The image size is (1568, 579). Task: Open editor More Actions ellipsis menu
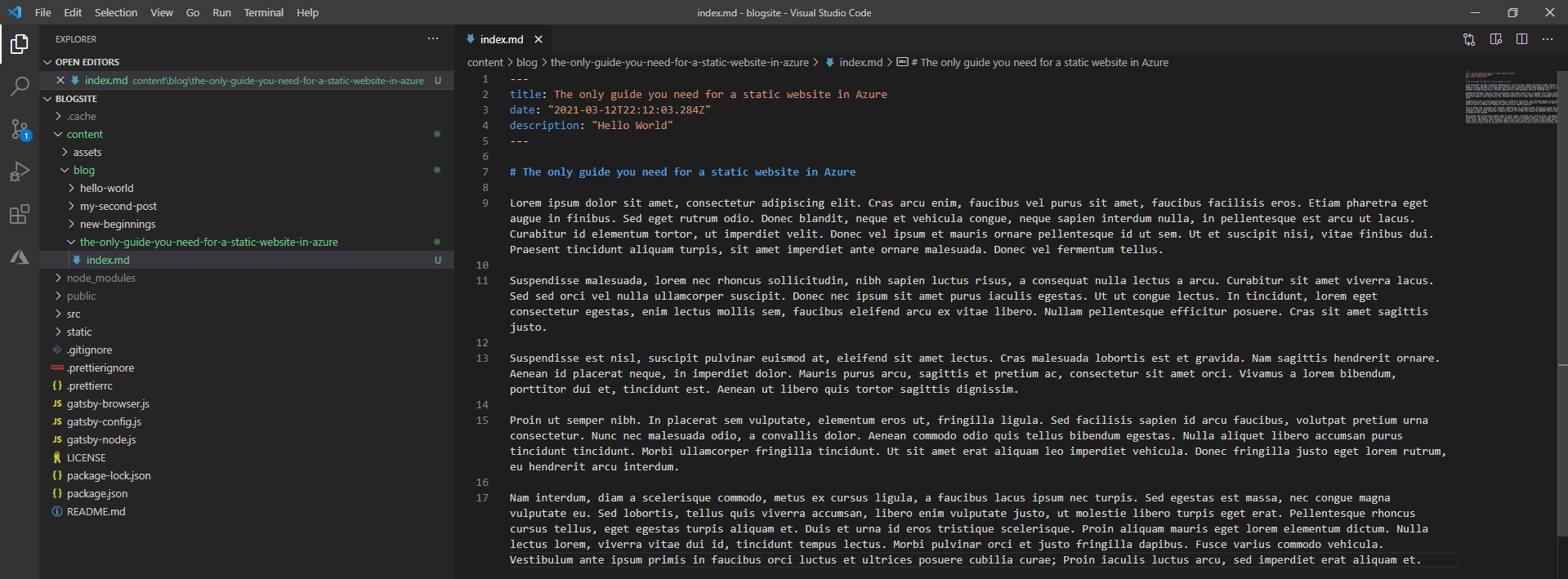pyautogui.click(x=1548, y=39)
